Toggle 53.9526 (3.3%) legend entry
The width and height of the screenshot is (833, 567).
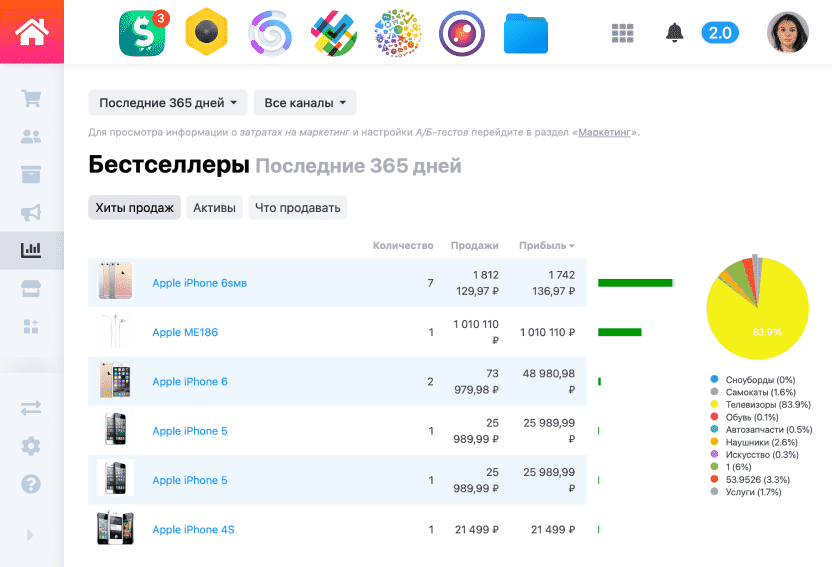(750, 479)
